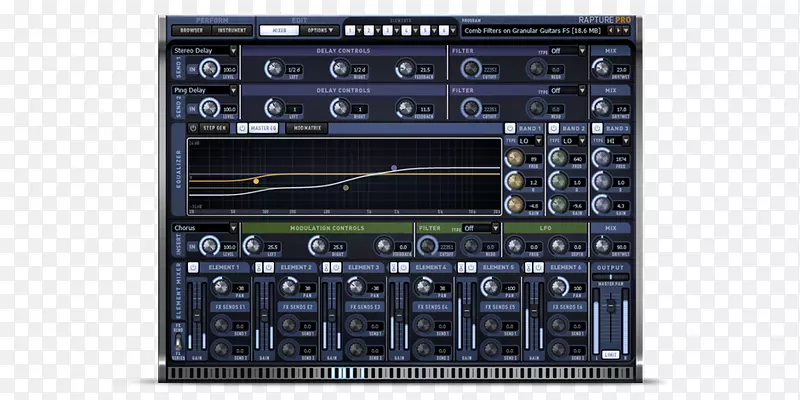
Task: Click the Master EQ power icon
Action: point(241,129)
